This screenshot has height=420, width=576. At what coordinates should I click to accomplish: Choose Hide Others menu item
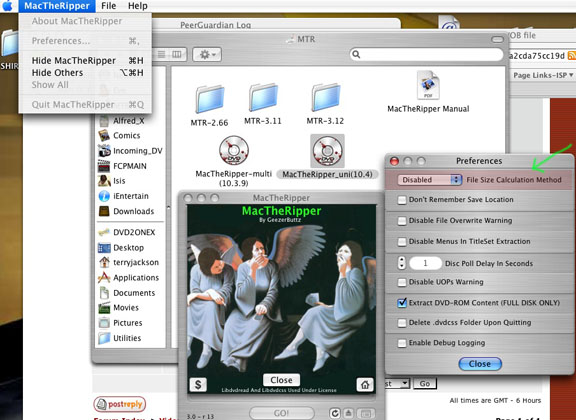[x=85, y=73]
